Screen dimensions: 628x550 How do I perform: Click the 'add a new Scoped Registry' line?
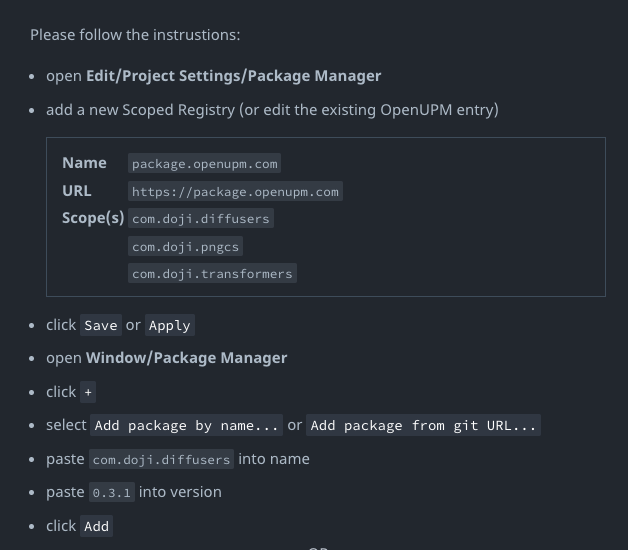point(272,110)
